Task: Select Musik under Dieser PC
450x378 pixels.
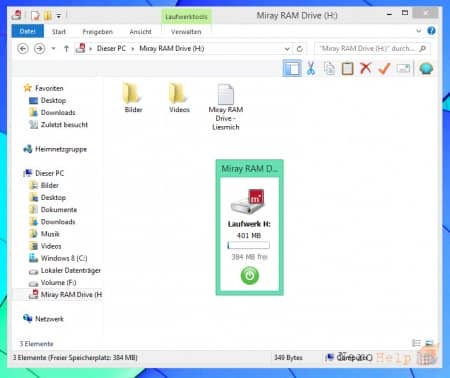Action: pyautogui.click(x=44, y=234)
